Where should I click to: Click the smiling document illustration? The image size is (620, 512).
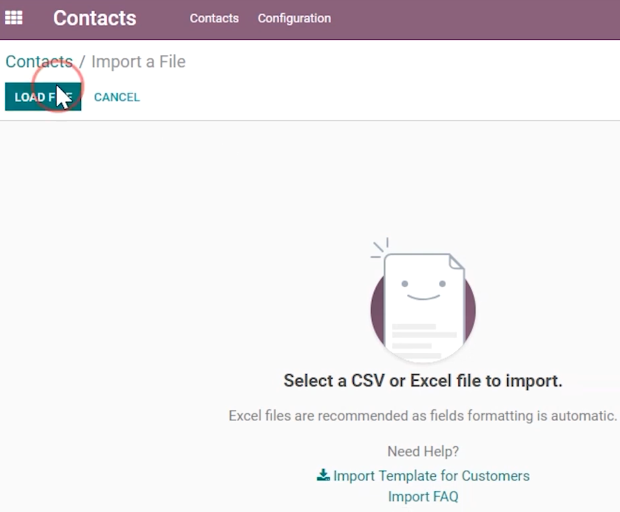(x=423, y=307)
